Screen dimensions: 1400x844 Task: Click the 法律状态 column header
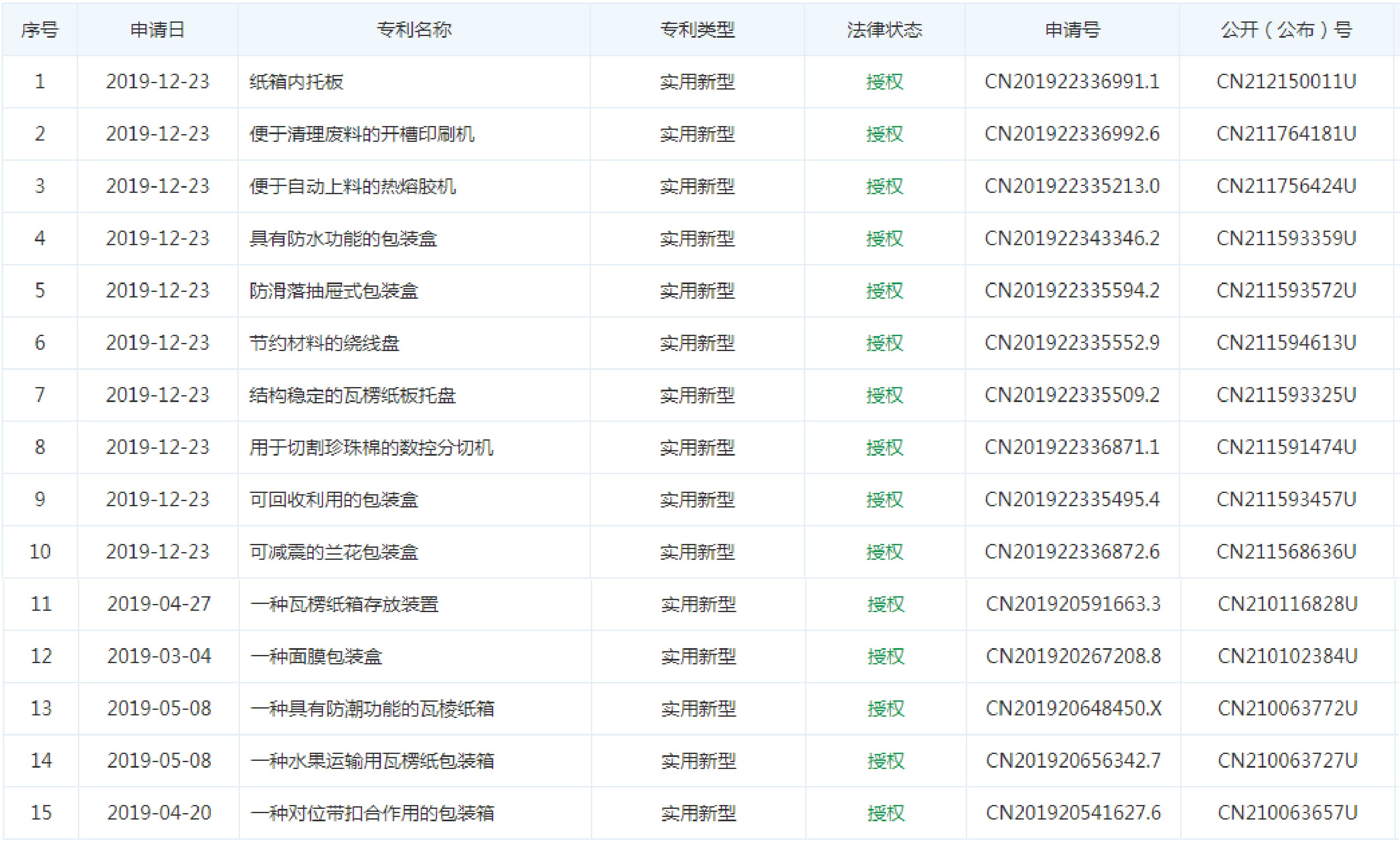point(884,30)
